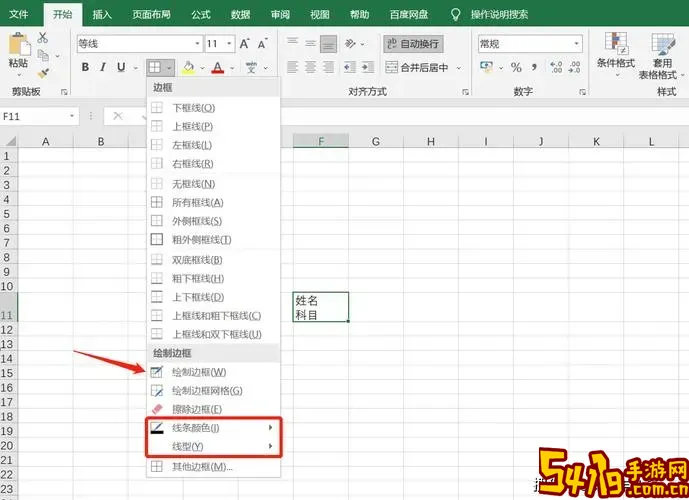The height and width of the screenshot is (500, 689).
Task: Select 绘制边框网格 draw border grid
Action: [213, 391]
